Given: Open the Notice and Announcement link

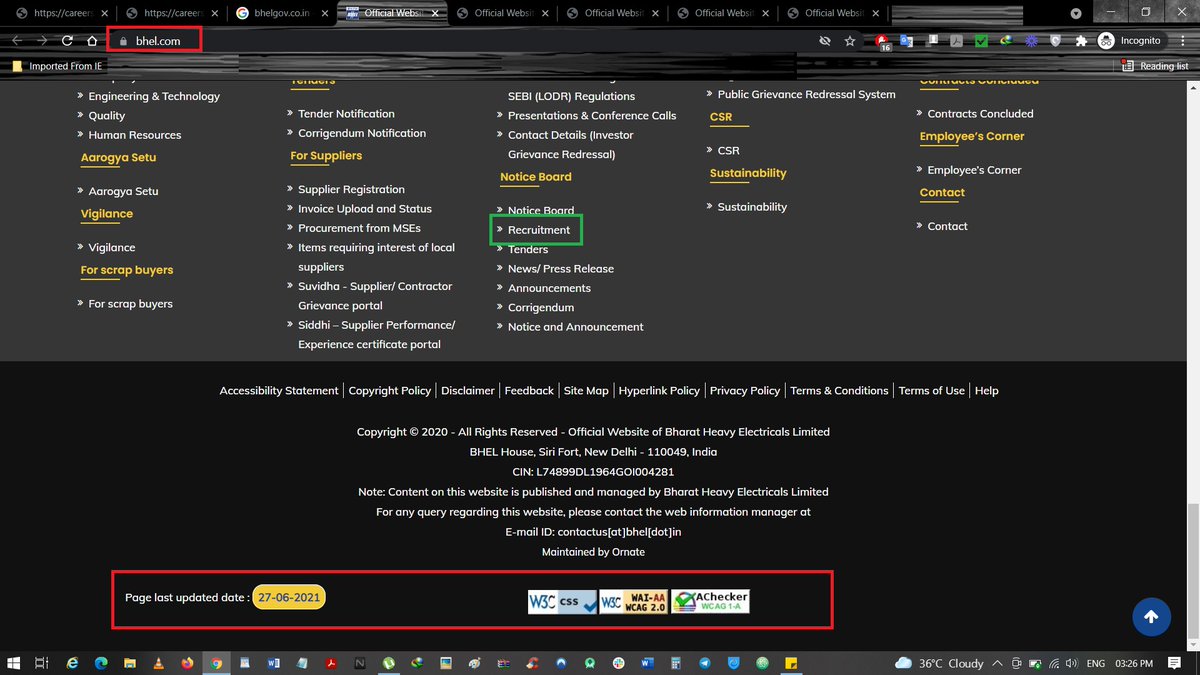Looking at the screenshot, I should tap(576, 327).
